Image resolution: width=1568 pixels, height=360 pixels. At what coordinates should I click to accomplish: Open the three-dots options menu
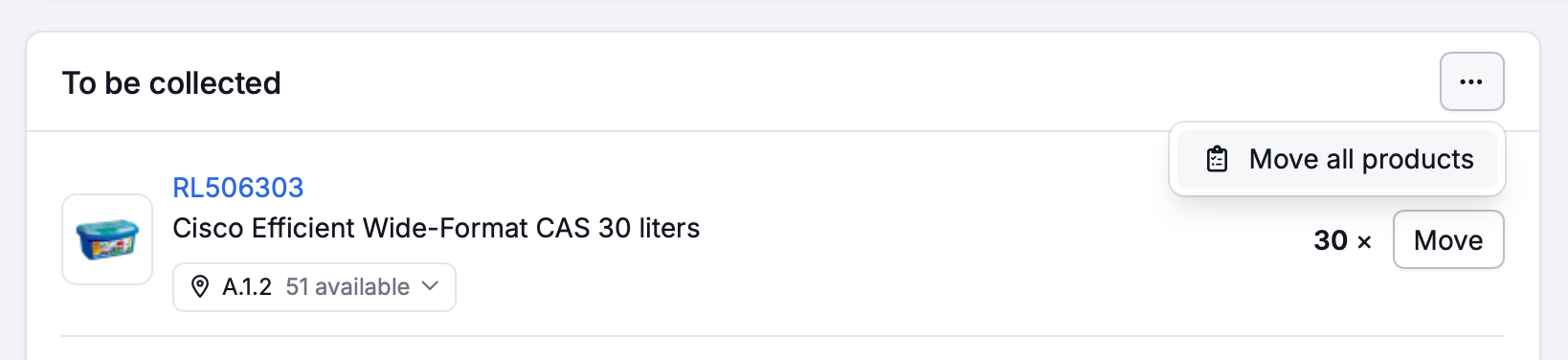click(x=1471, y=81)
